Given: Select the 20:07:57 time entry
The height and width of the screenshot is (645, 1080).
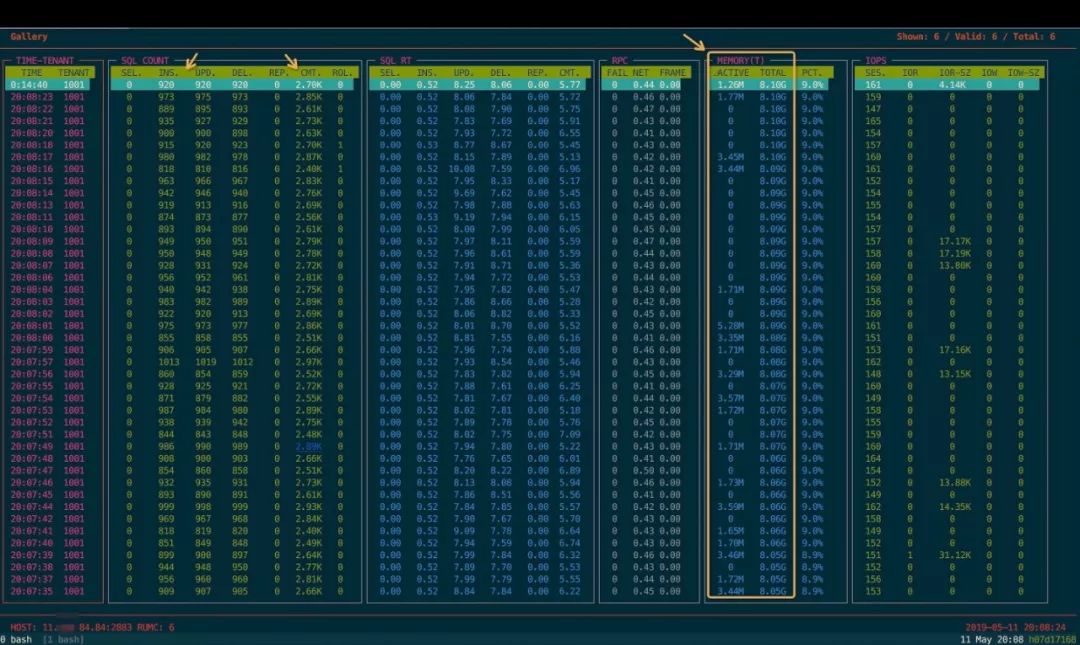Looking at the screenshot, I should click(32, 362).
